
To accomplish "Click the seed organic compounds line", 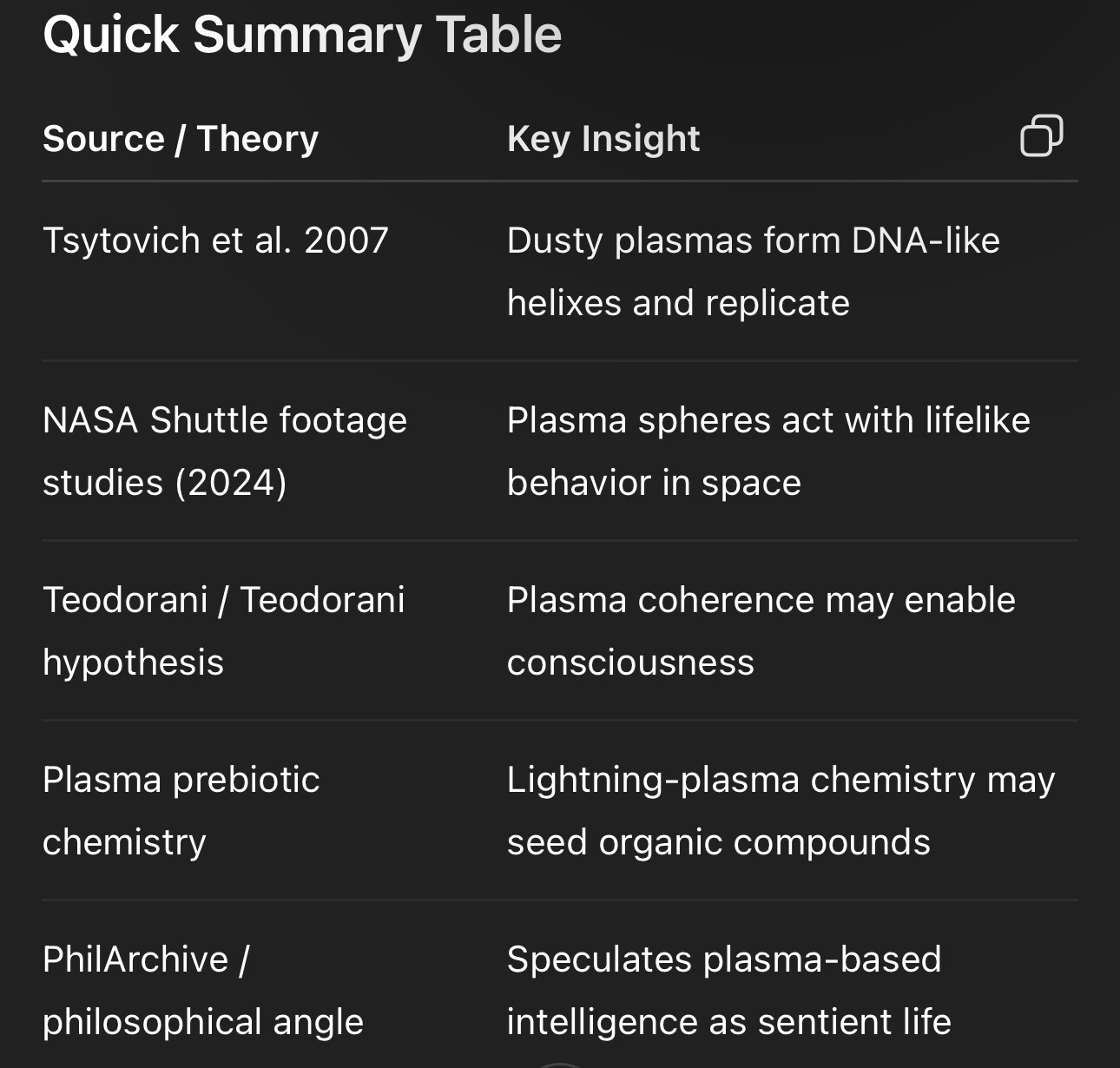I will pyautogui.click(x=718, y=842).
